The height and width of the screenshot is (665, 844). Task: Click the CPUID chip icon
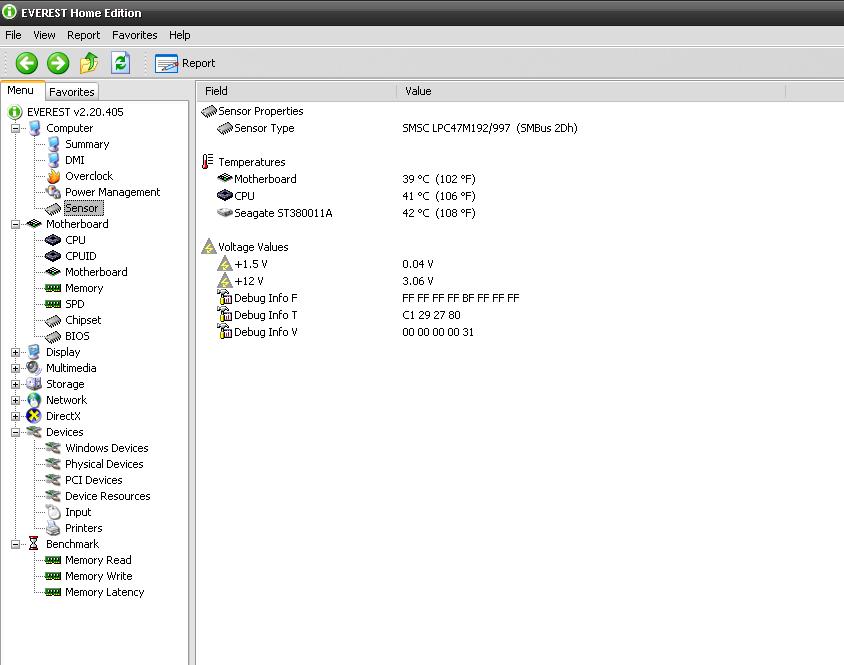click(53, 256)
